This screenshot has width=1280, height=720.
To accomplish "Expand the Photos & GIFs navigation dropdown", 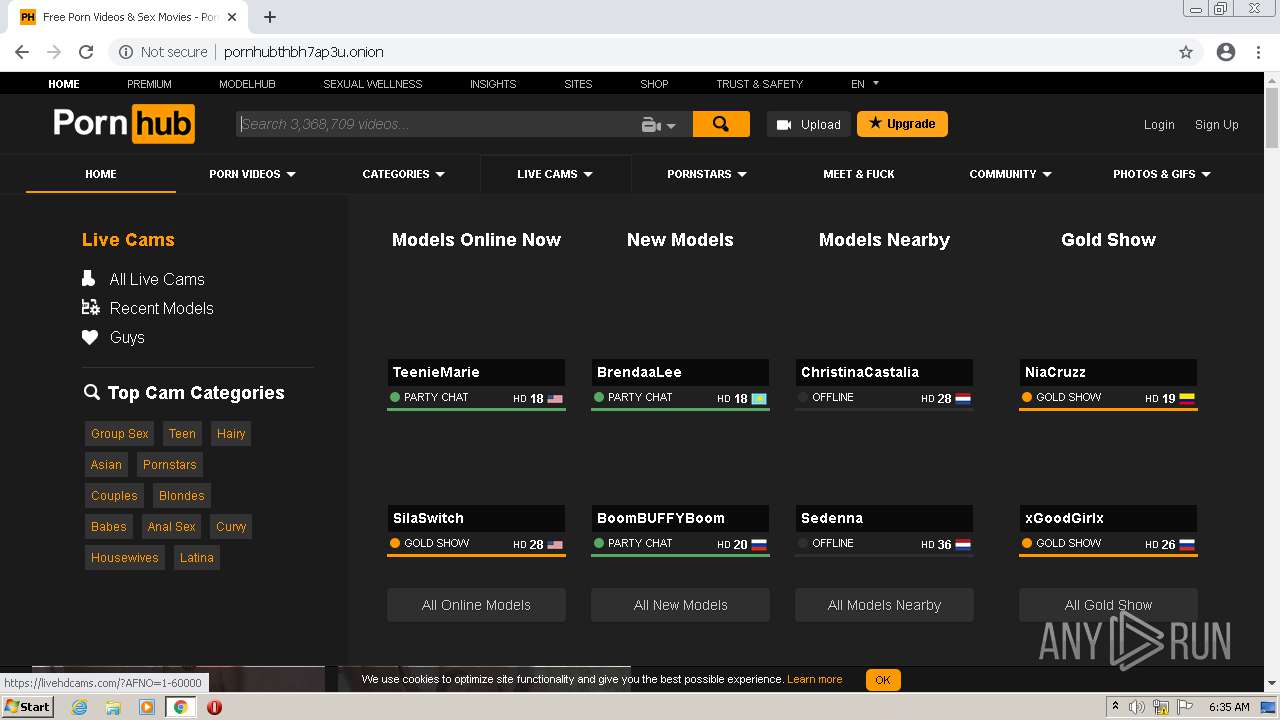I will click(x=1162, y=174).
